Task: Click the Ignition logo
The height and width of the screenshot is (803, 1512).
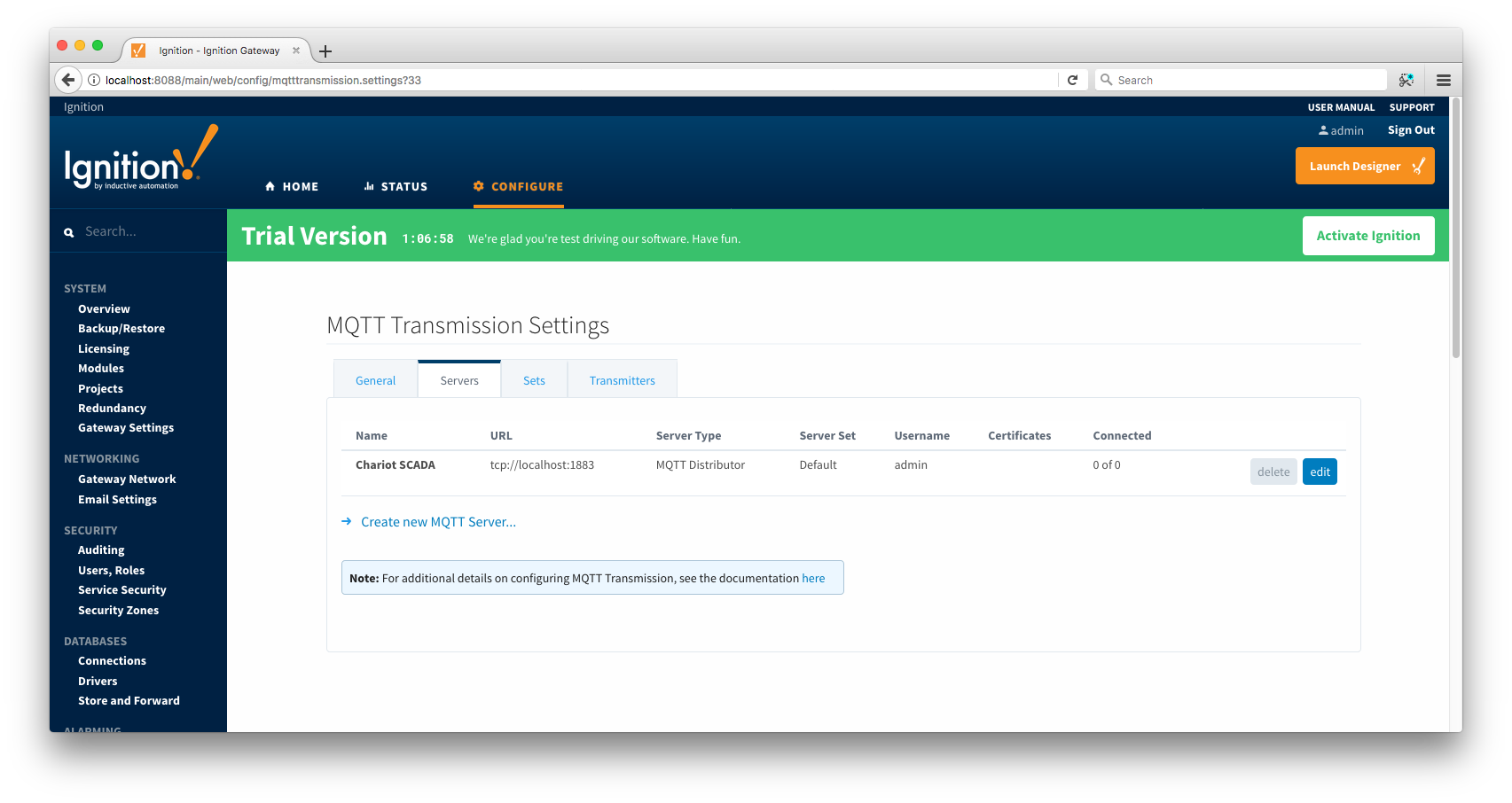Action: tap(141, 157)
